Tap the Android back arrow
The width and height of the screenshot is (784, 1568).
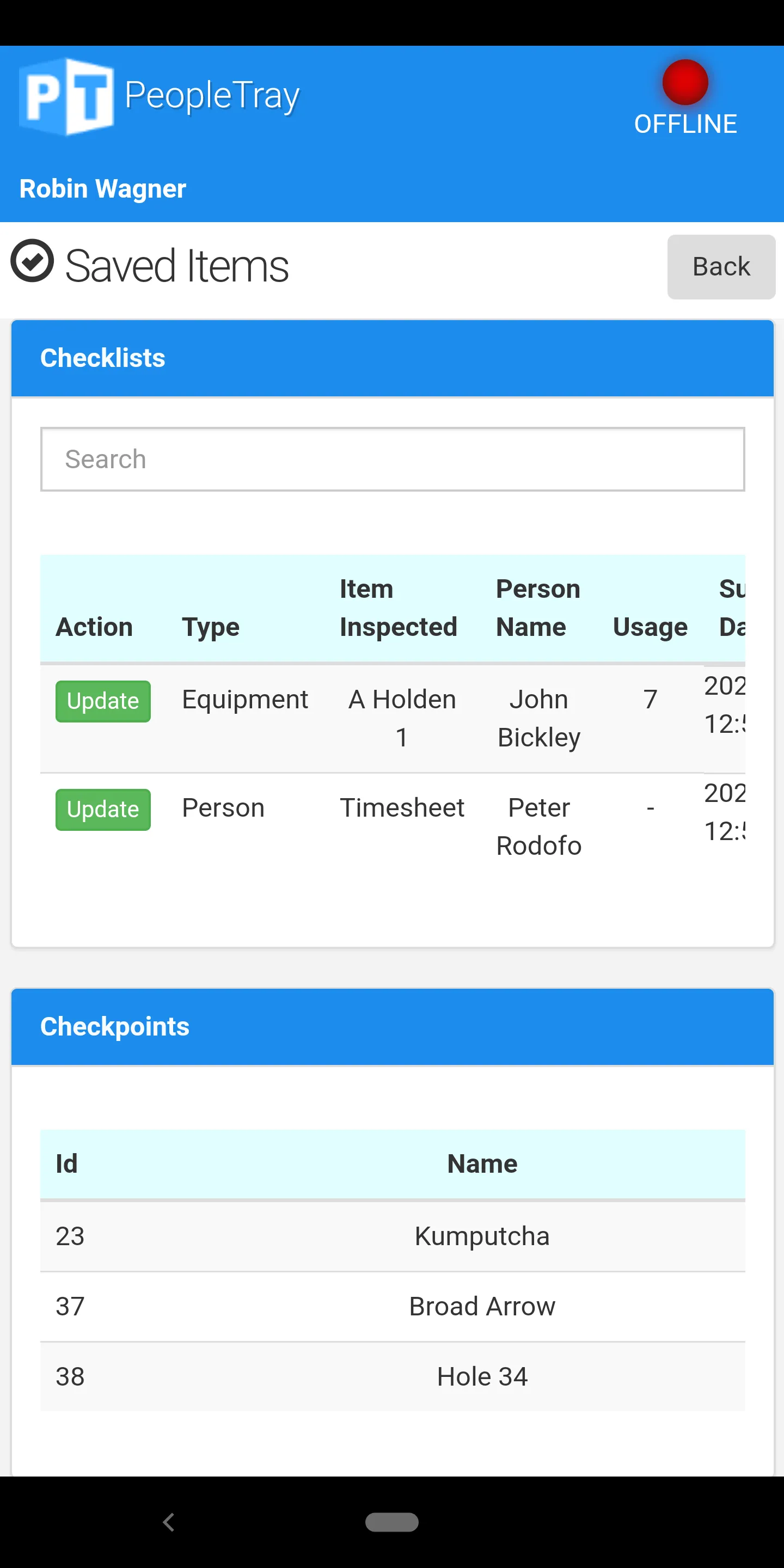[169, 1522]
